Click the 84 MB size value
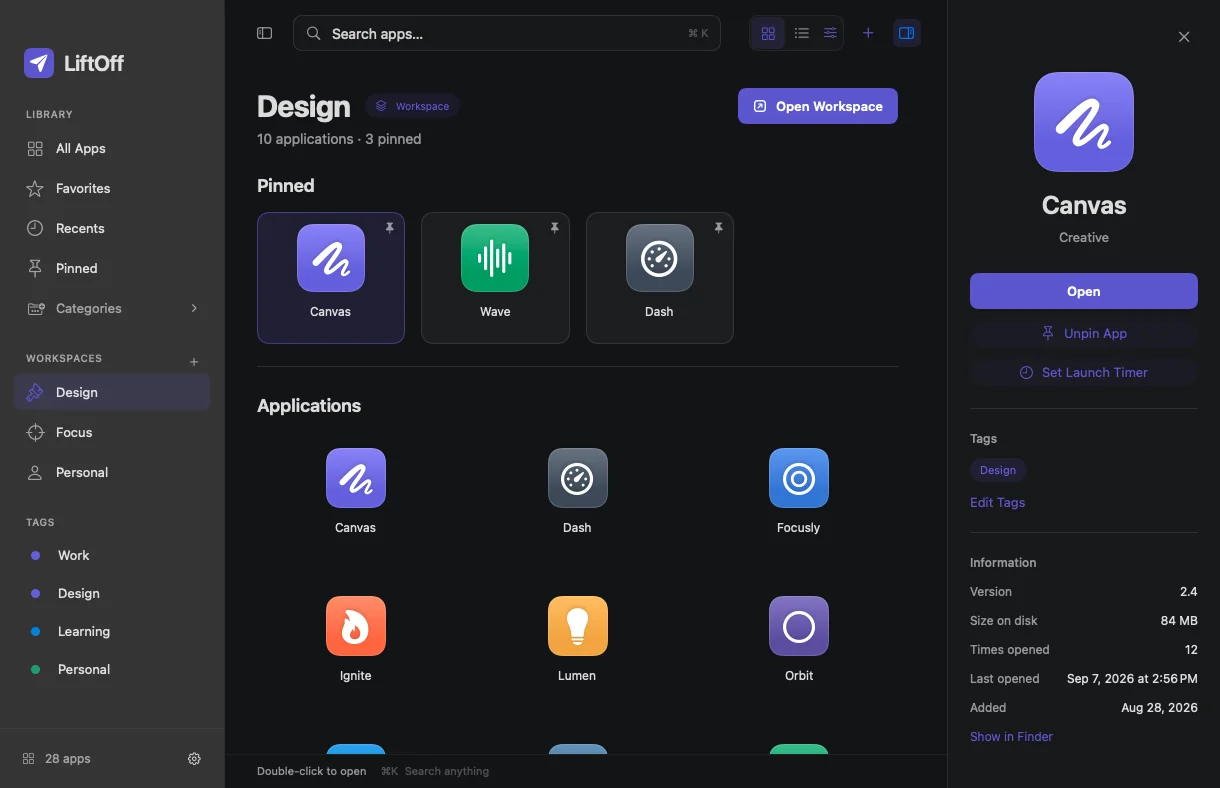Screen dimensions: 1220x788 [1179, 620]
